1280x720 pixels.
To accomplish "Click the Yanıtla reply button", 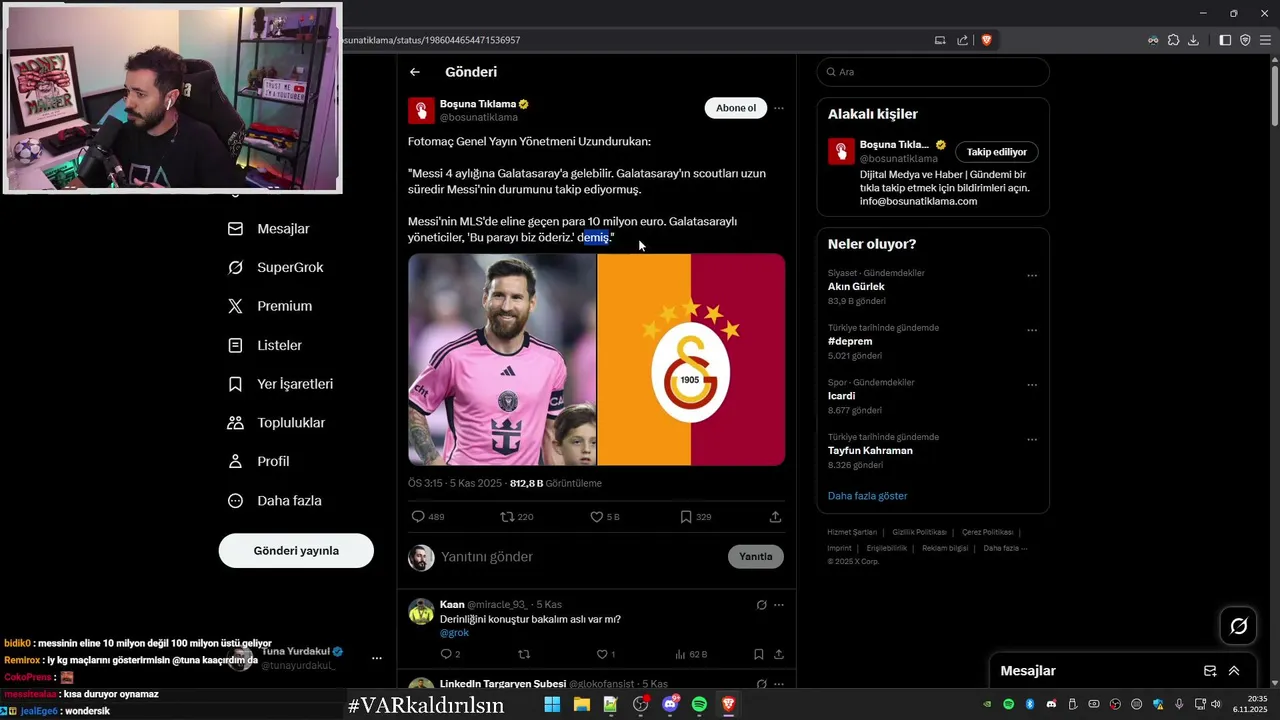I will (x=756, y=557).
